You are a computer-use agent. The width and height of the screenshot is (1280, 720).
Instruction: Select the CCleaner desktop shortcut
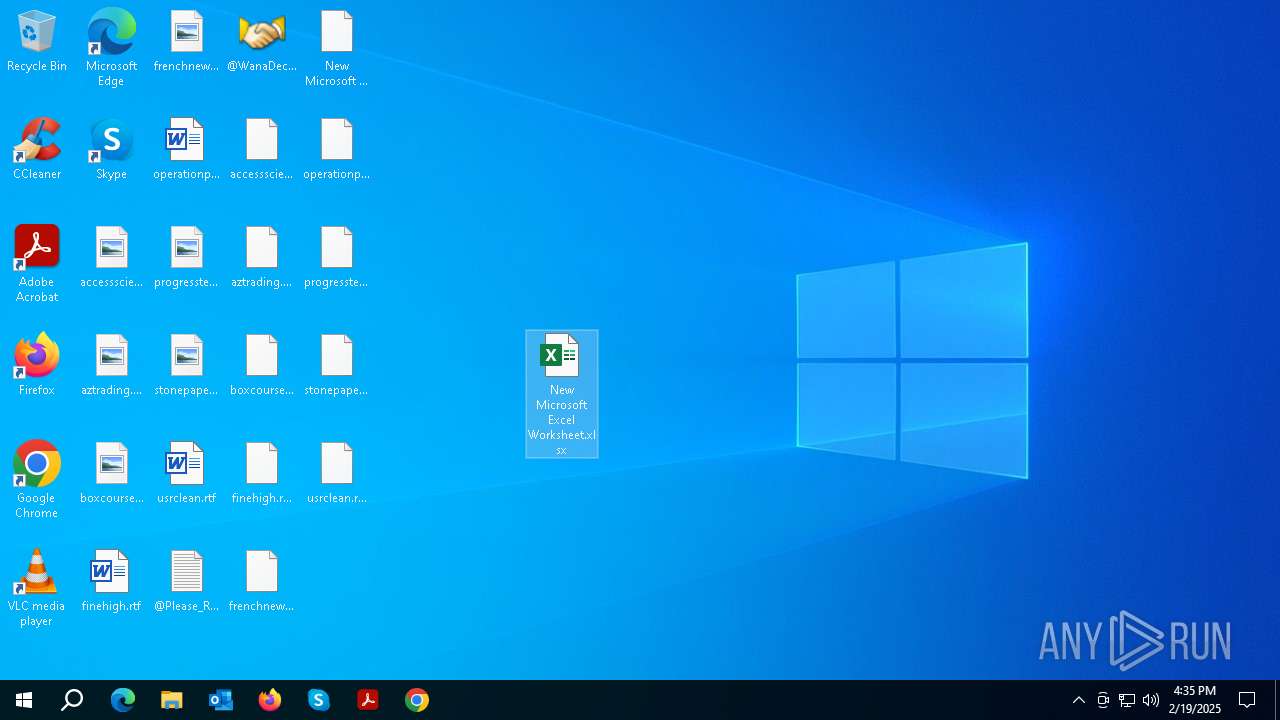pyautogui.click(x=37, y=150)
